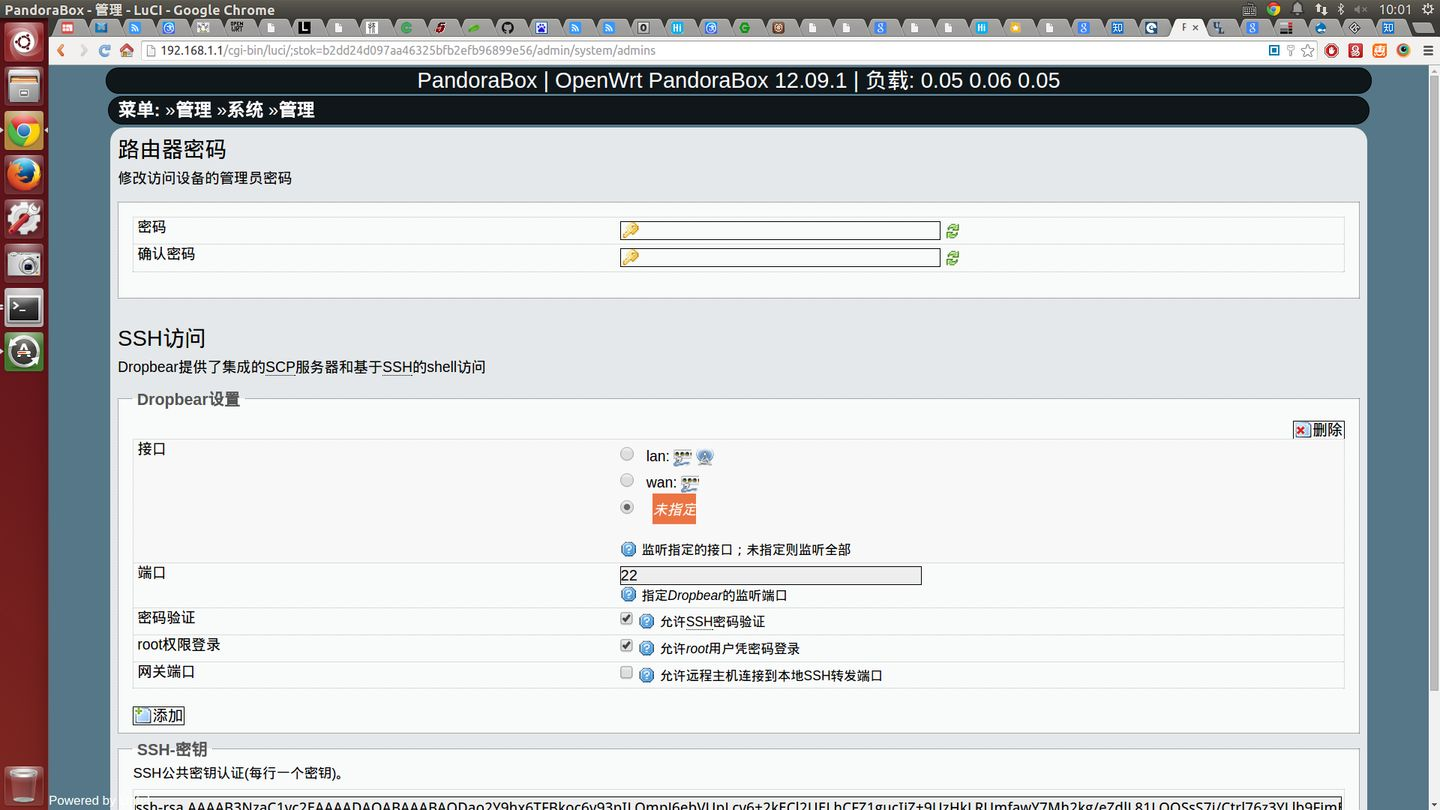Click the text 允许root用户凭密码登录
This screenshot has width=1440, height=810.
tap(730, 649)
